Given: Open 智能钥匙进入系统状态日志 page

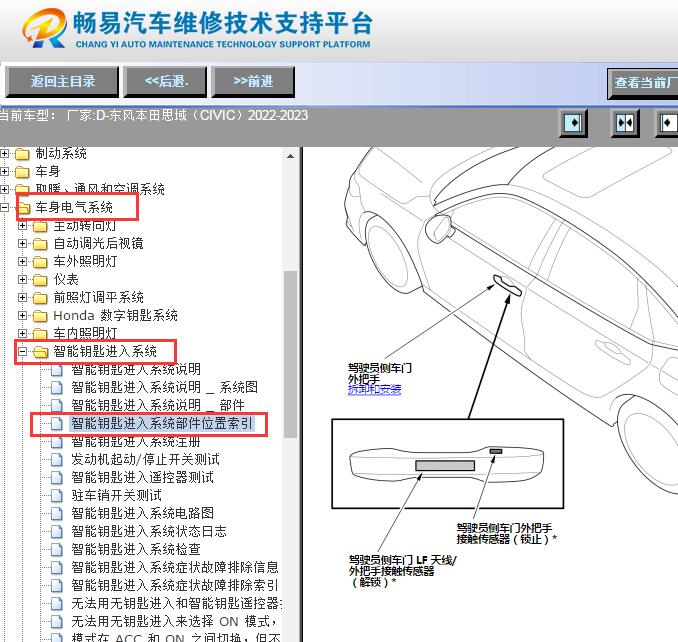Looking at the screenshot, I should (x=149, y=531).
